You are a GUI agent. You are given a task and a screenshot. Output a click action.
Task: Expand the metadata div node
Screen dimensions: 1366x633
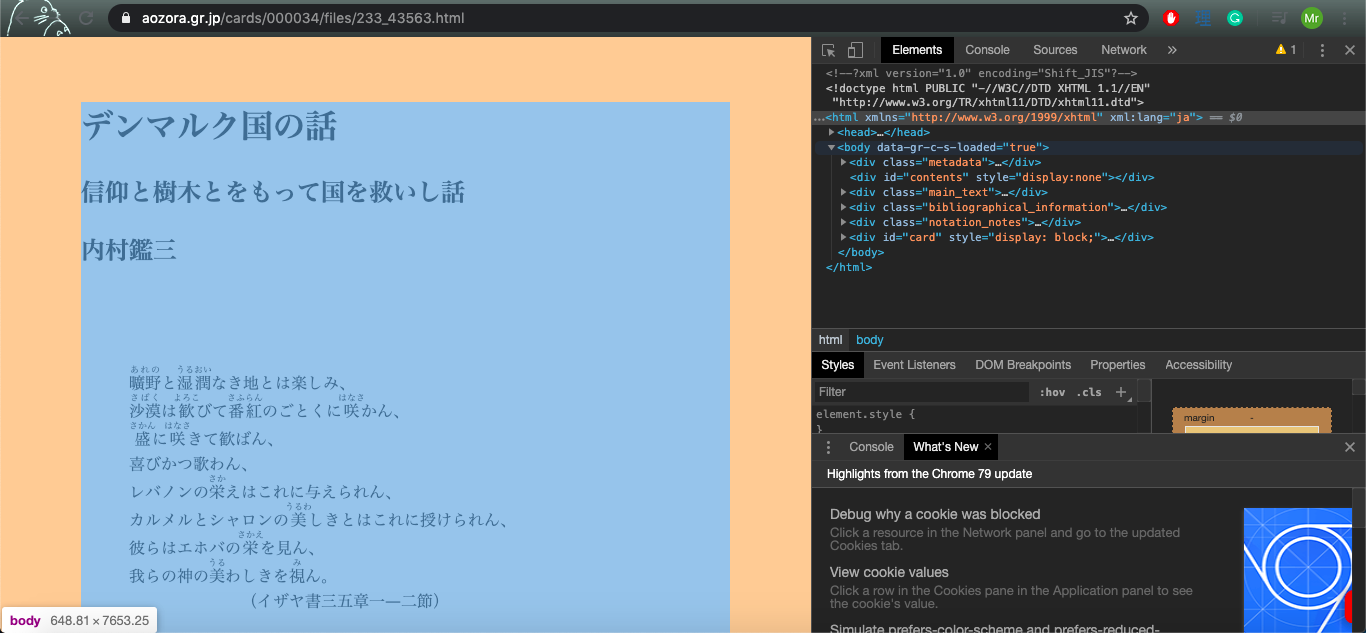click(843, 161)
